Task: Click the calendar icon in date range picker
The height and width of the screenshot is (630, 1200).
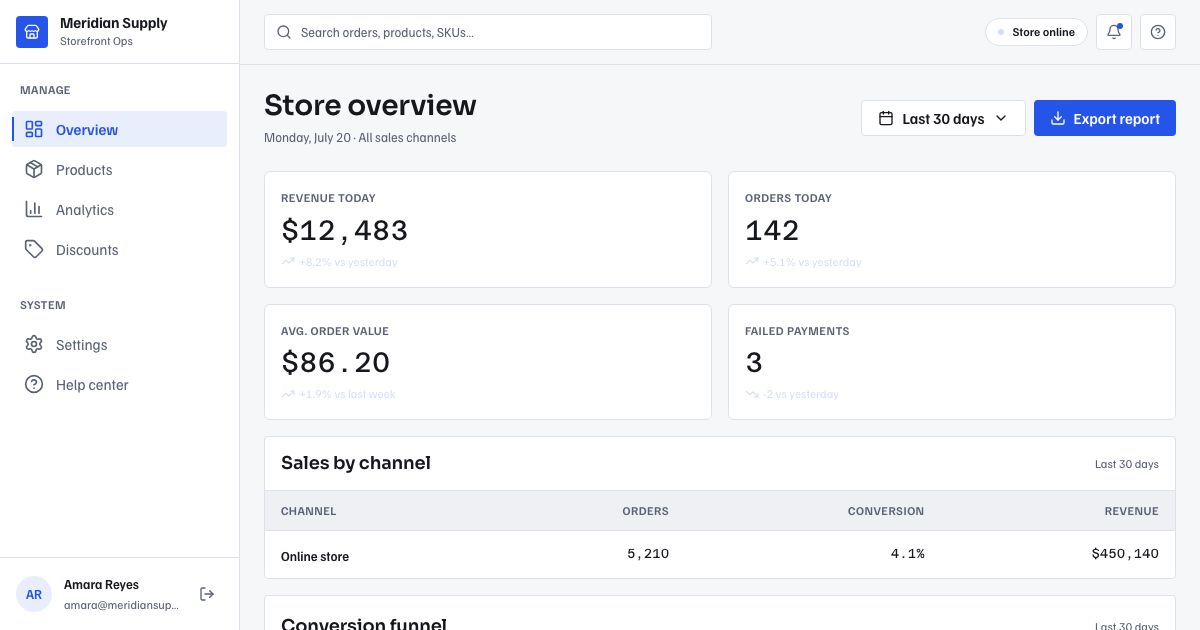Action: pos(886,118)
